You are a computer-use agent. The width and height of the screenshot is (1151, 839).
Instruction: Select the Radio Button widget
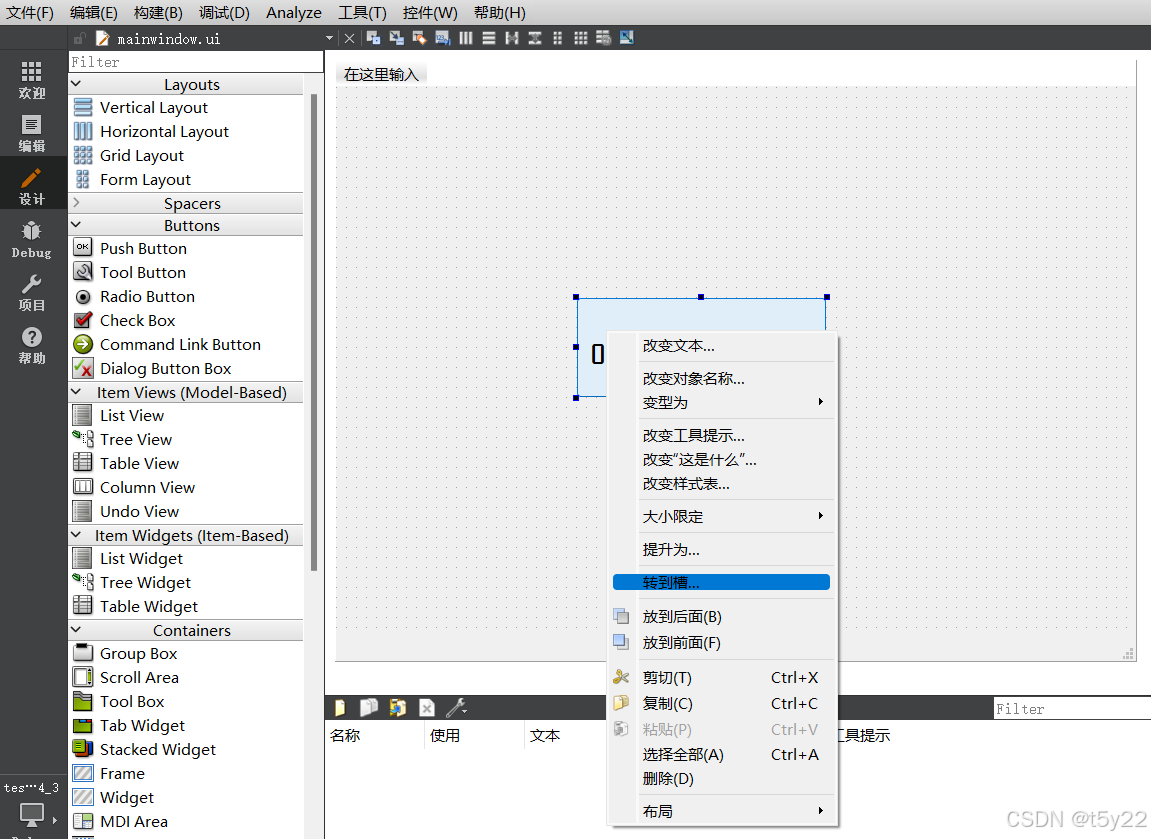(x=148, y=297)
